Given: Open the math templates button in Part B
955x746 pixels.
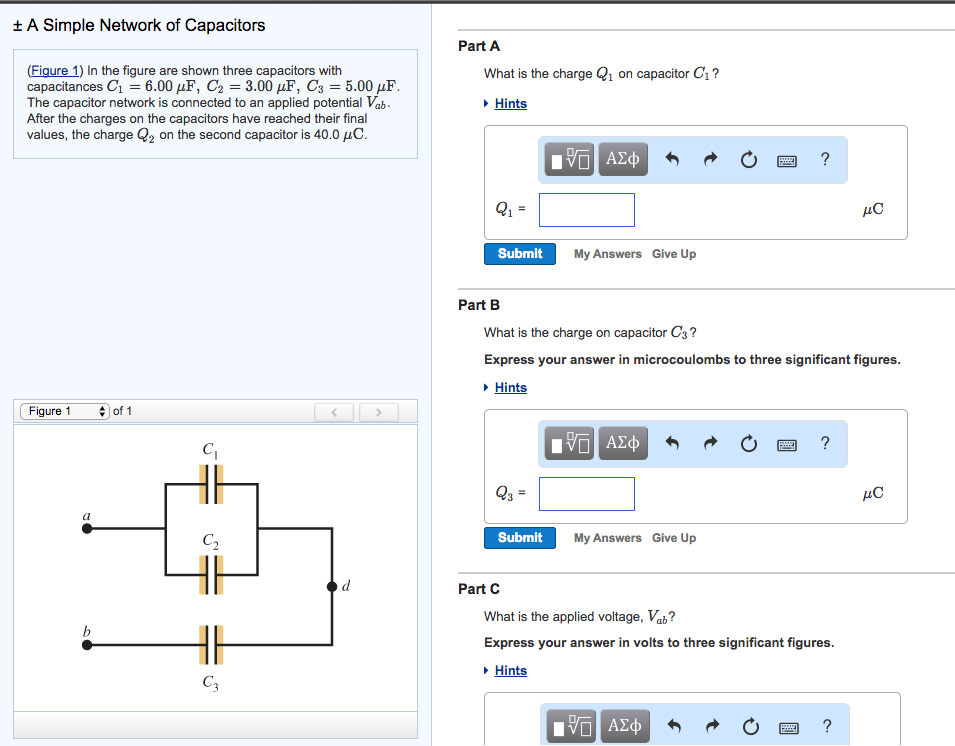Looking at the screenshot, I should 569,443.
